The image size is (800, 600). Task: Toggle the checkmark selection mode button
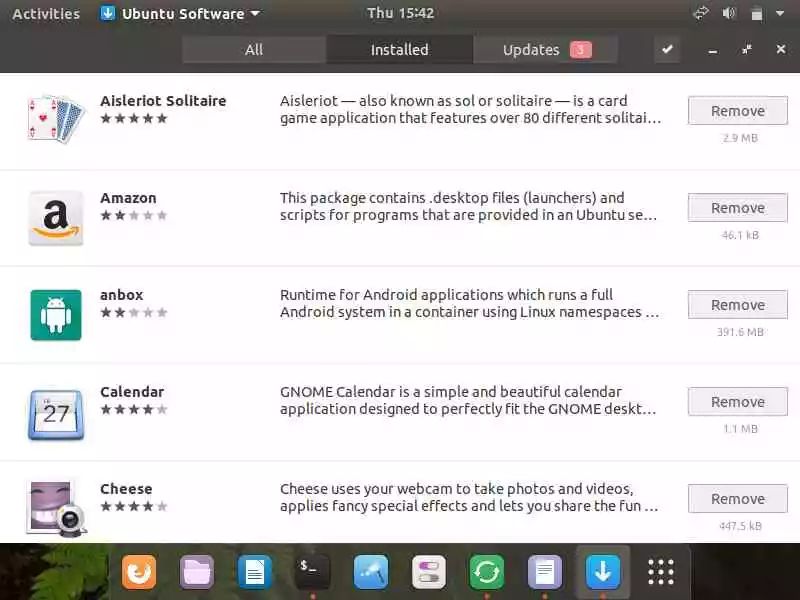[x=667, y=49]
